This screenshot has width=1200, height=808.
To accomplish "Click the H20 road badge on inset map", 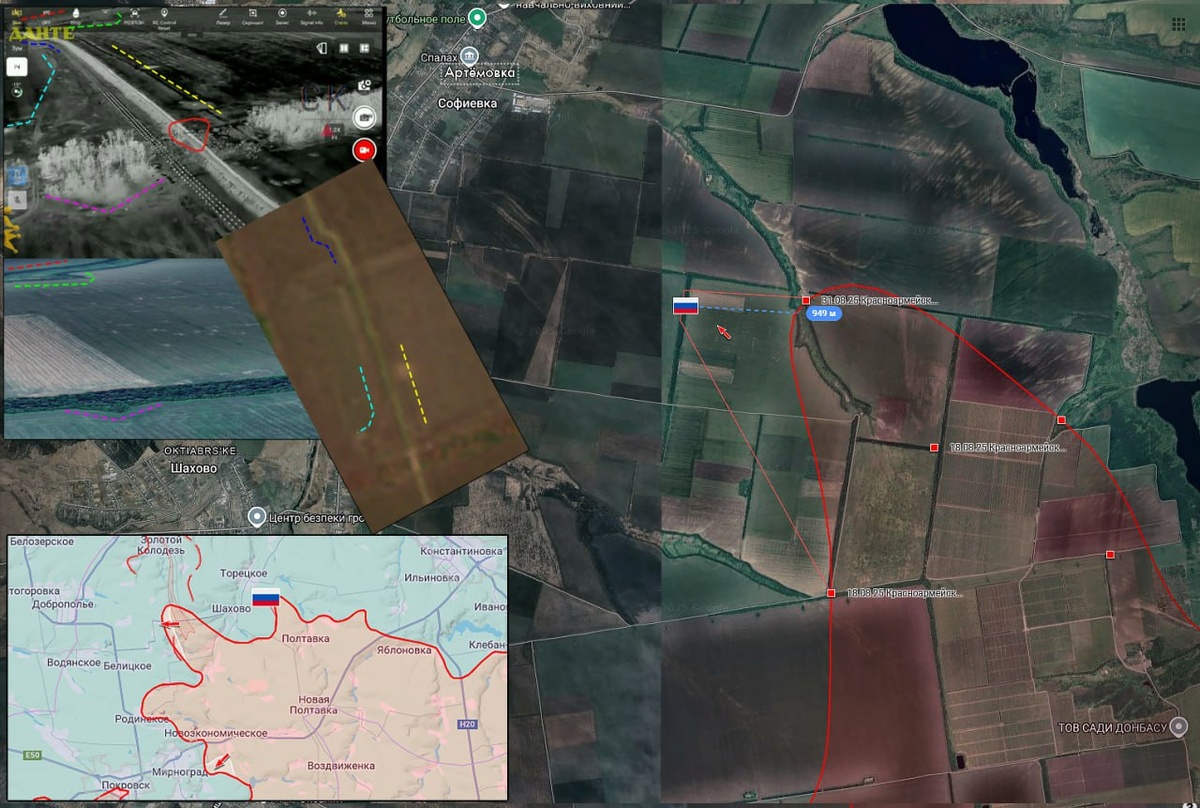I will click(467, 725).
